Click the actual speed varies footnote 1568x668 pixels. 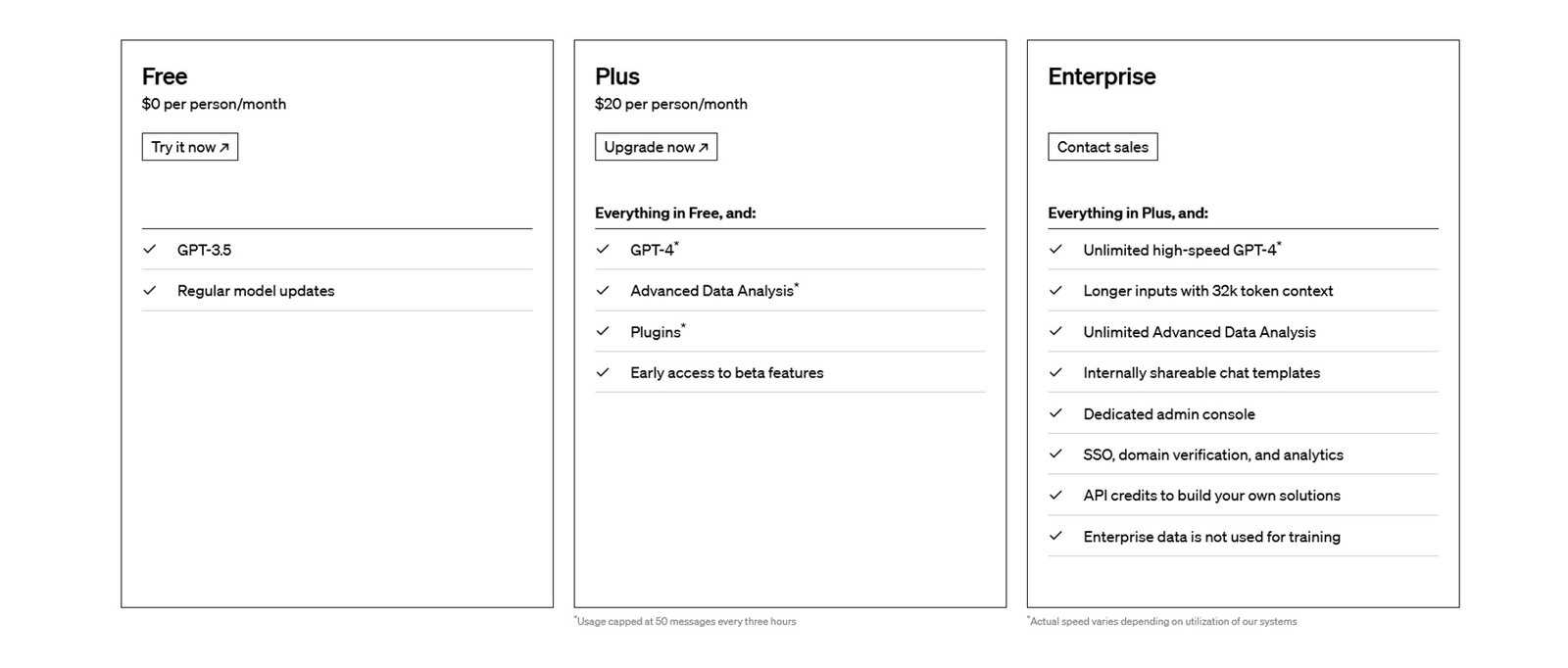(x=1162, y=621)
